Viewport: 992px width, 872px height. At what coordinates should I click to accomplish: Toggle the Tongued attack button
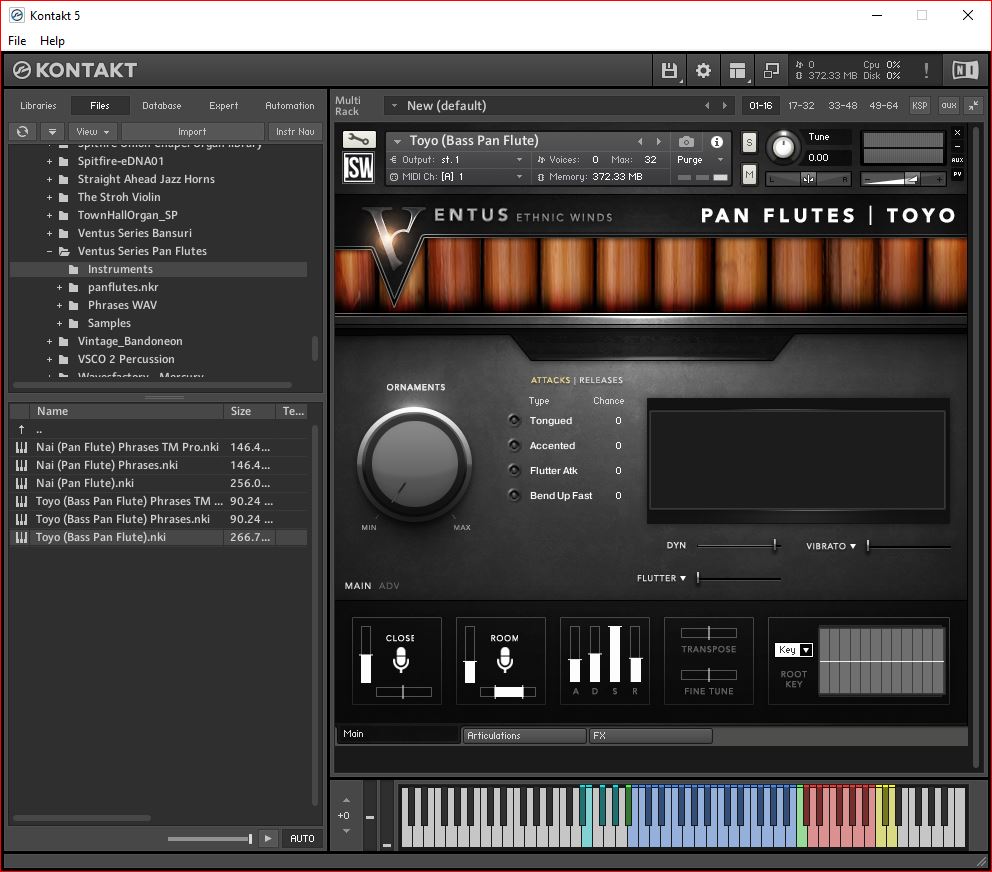[514, 420]
